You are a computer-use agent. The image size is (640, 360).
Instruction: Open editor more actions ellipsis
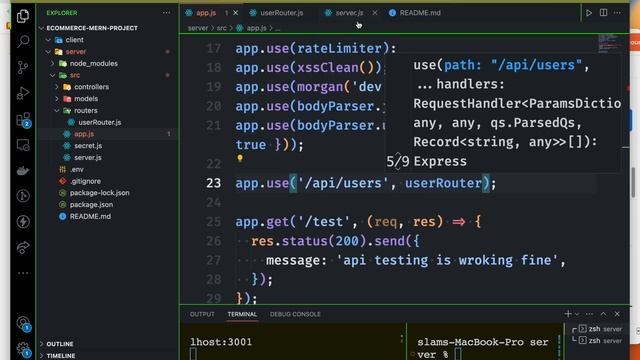point(617,13)
